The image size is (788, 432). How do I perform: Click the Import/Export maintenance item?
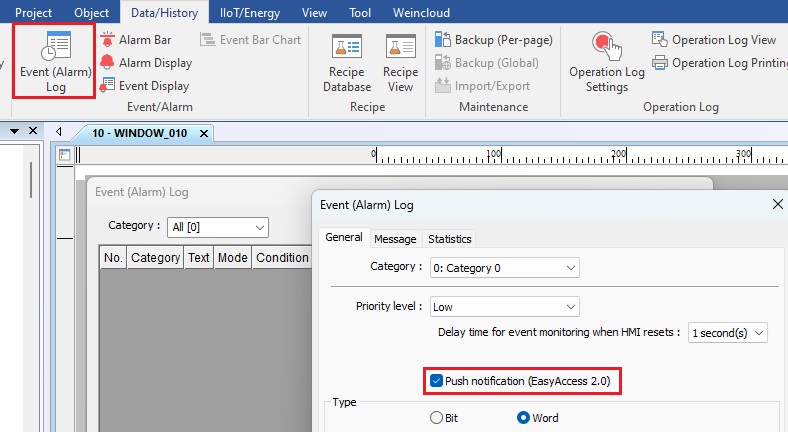coord(482,86)
